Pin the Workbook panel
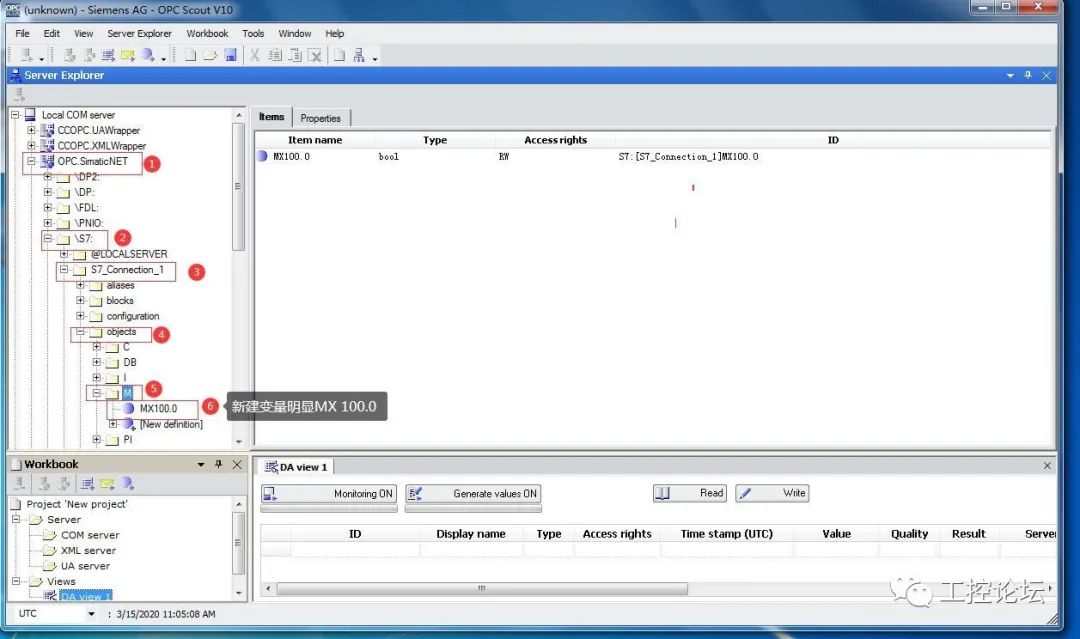Viewport: 1080px width, 639px height. 218,464
